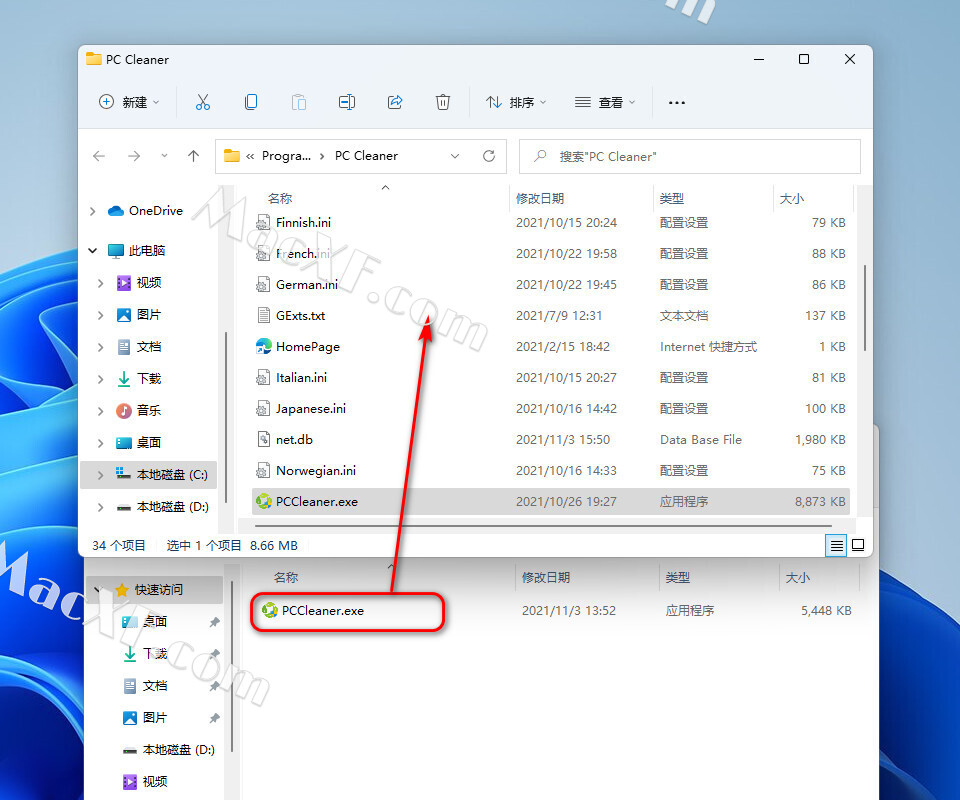Select the Norwegian.ini file
The width and height of the screenshot is (960, 800).
[550, 471]
